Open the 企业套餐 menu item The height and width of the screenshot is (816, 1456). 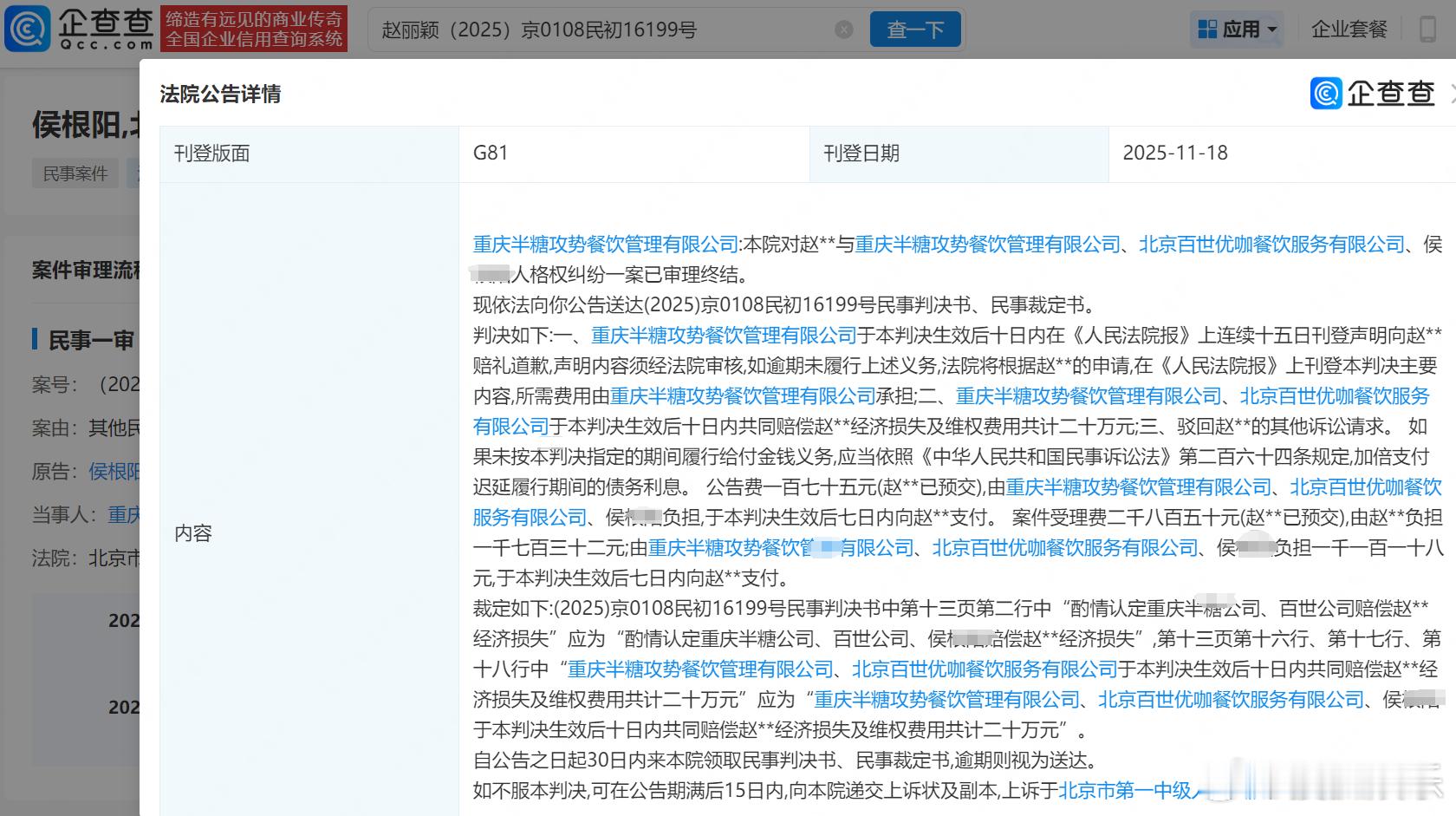coord(1349,29)
